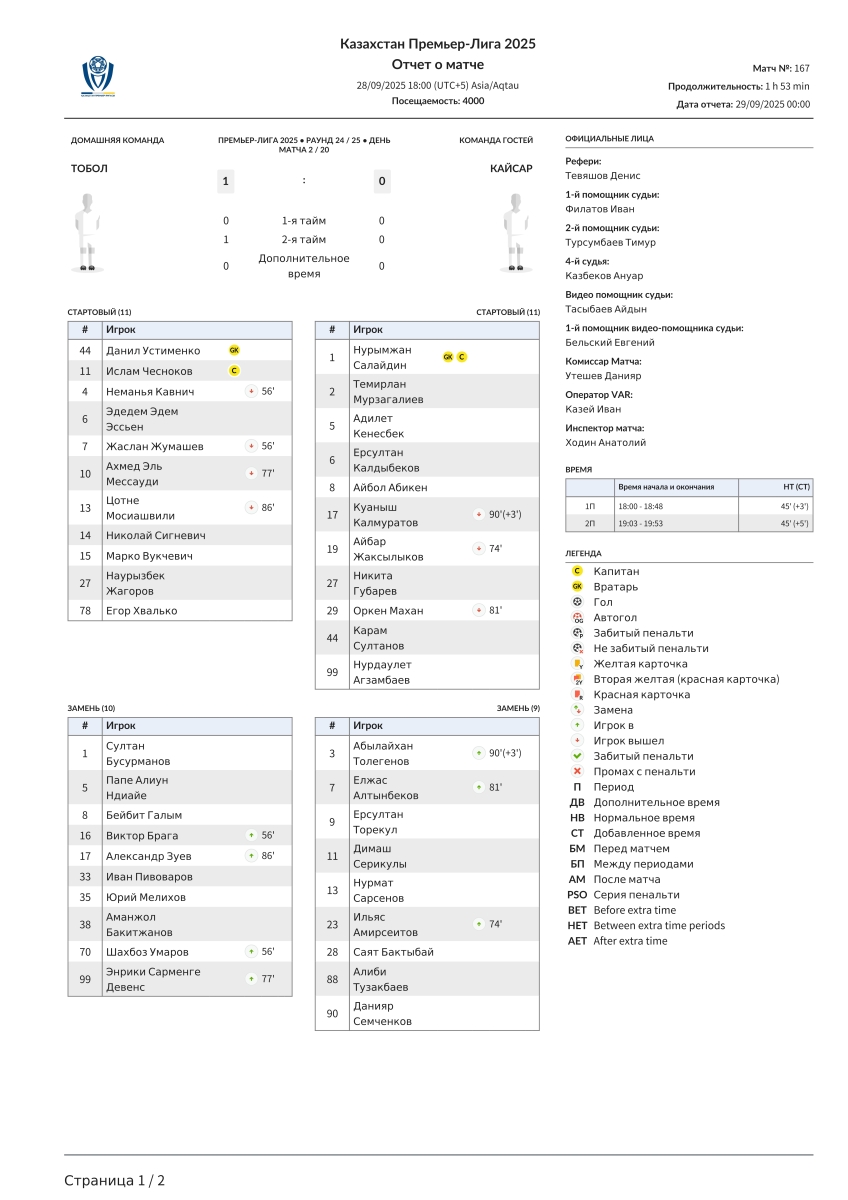Click the Гол ball icon in the legend
Image resolution: width=848 pixels, height=1200 pixels.
(x=577, y=602)
